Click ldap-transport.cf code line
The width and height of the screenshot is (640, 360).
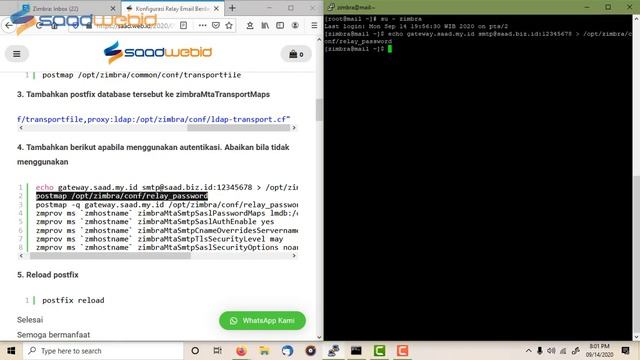(x=153, y=119)
